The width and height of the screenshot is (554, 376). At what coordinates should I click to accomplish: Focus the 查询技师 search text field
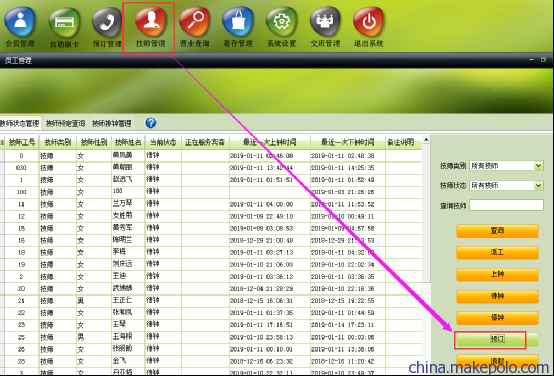(x=506, y=205)
